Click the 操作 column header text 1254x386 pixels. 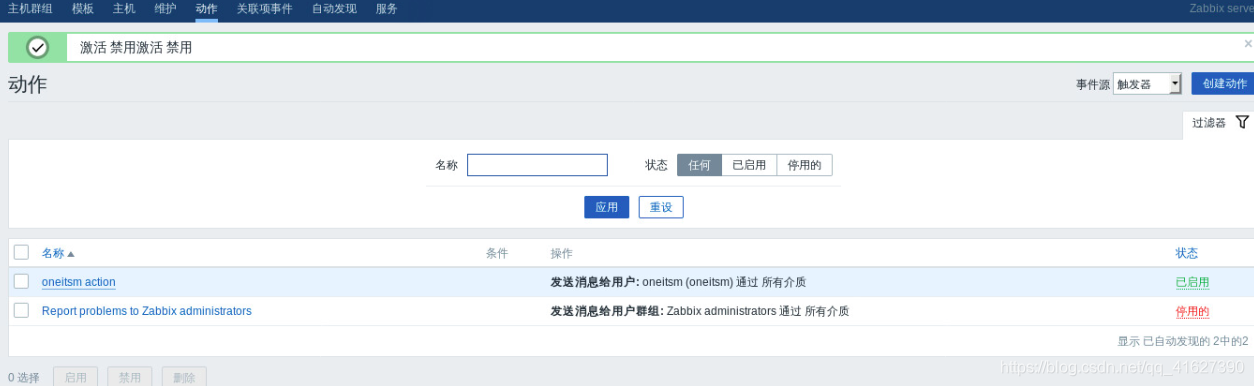click(561, 254)
